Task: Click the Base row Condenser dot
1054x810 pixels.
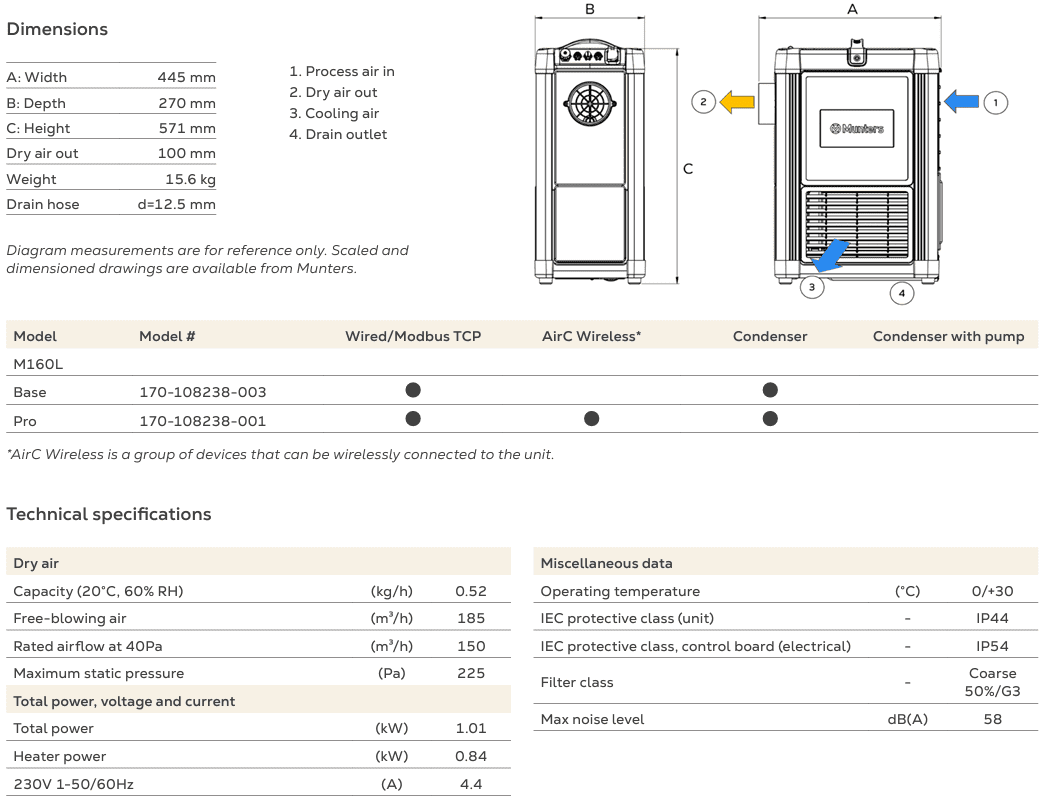Action: click(x=770, y=390)
